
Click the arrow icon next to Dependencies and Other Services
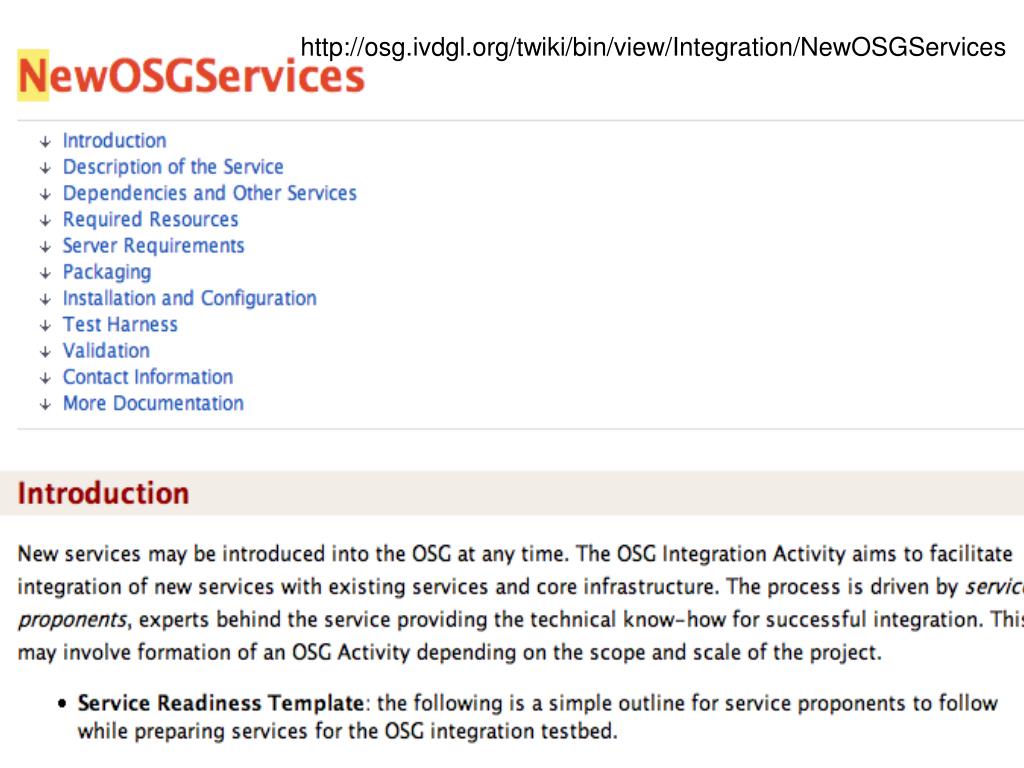coord(45,194)
